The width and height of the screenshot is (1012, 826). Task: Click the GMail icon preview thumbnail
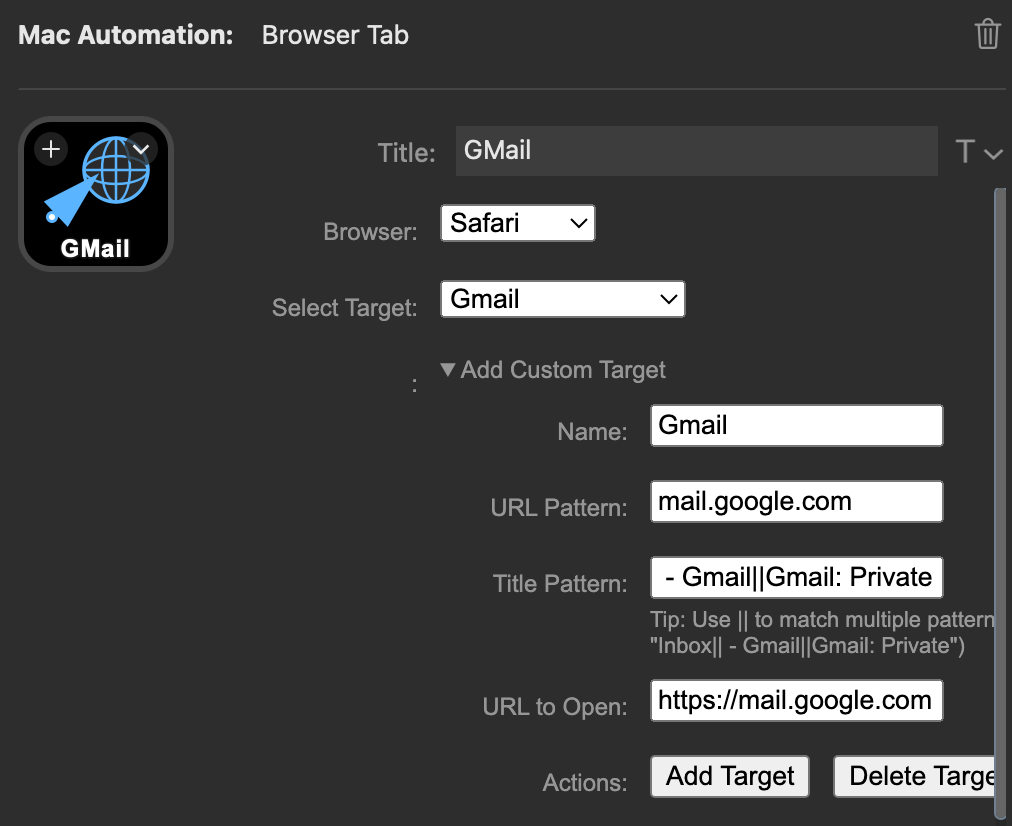pos(96,193)
